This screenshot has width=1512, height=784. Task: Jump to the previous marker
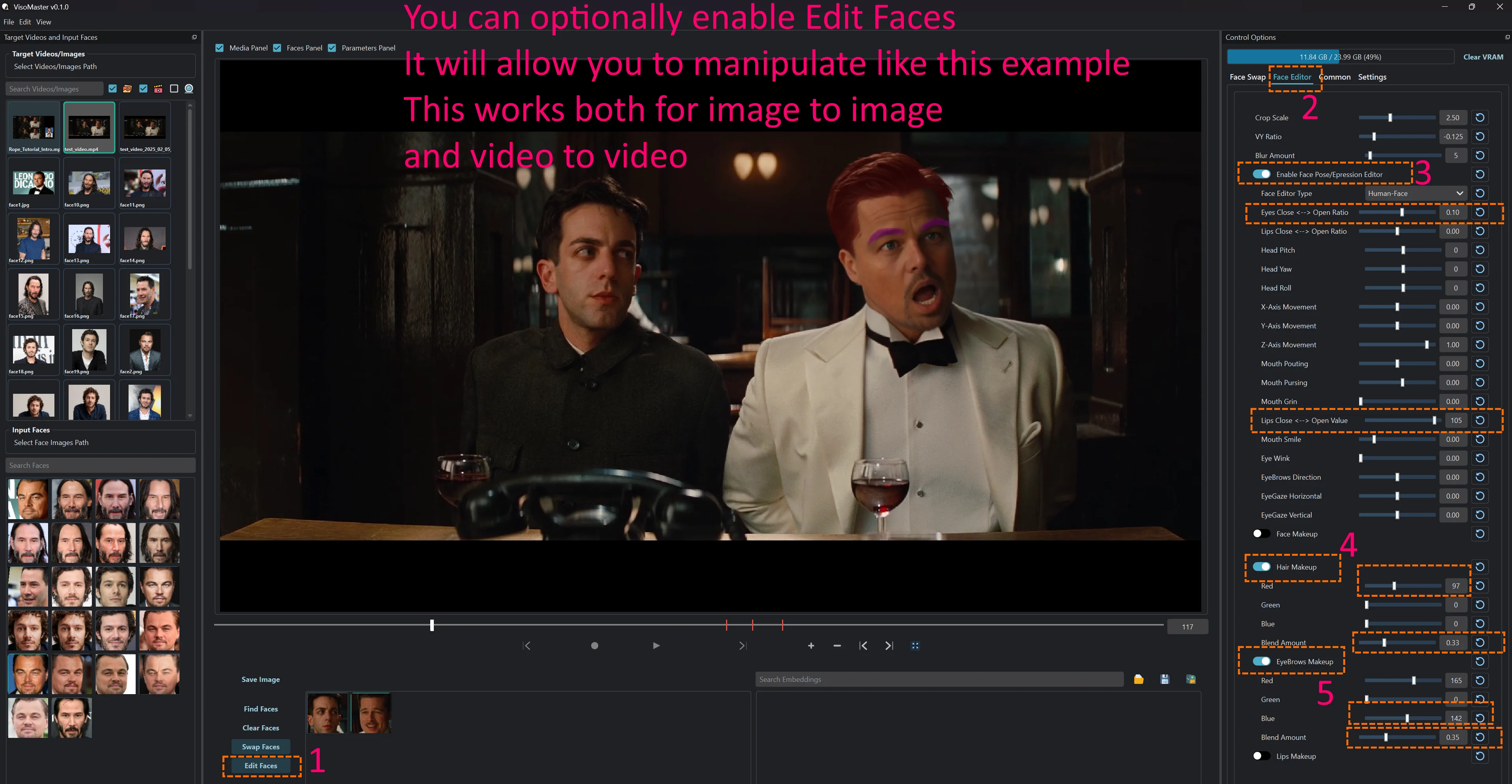click(863, 646)
